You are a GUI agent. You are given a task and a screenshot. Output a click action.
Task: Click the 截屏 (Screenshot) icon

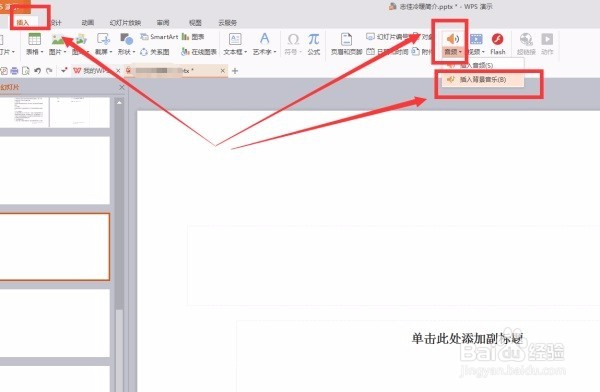tap(103, 39)
